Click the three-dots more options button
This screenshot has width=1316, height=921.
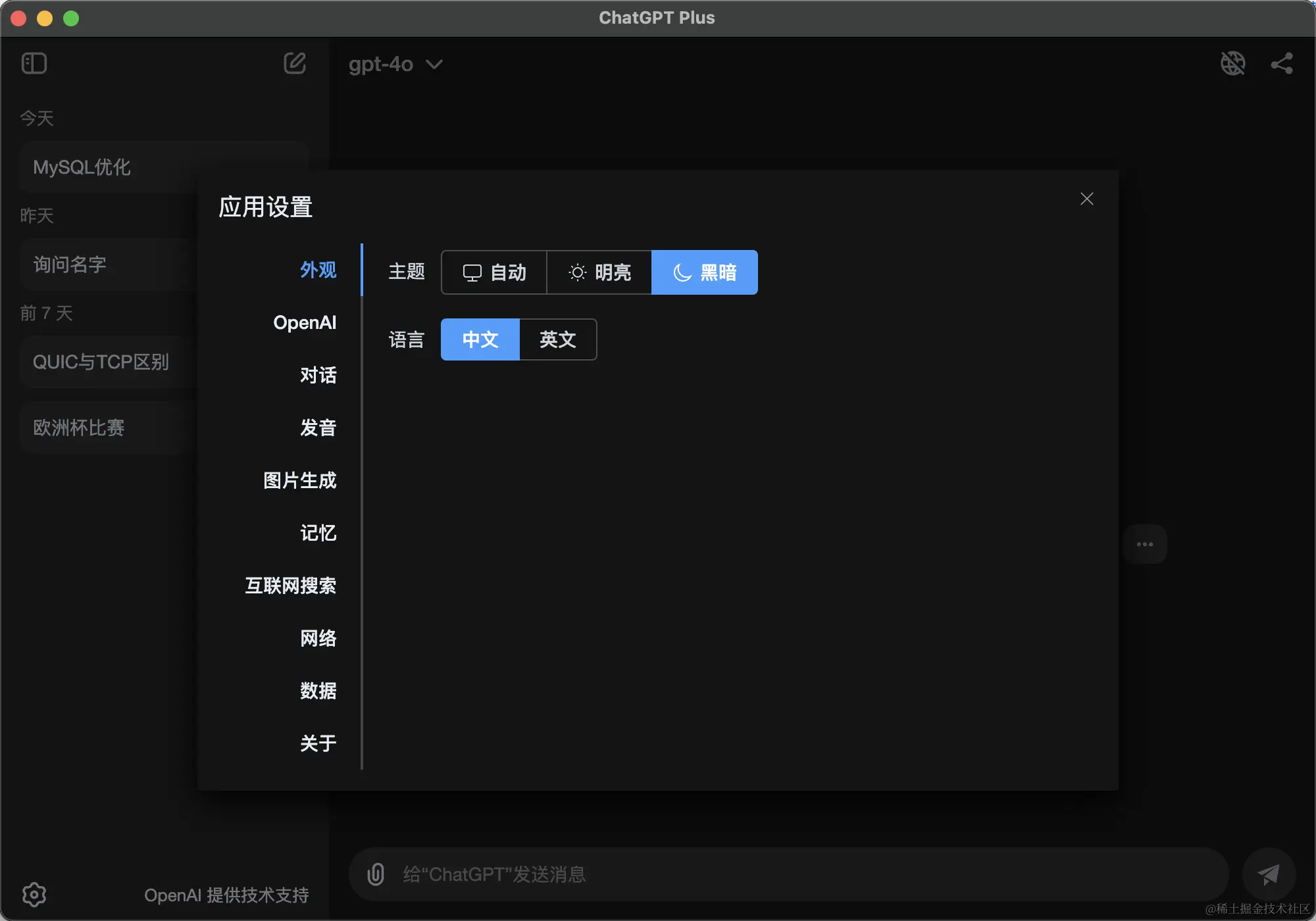1144,544
